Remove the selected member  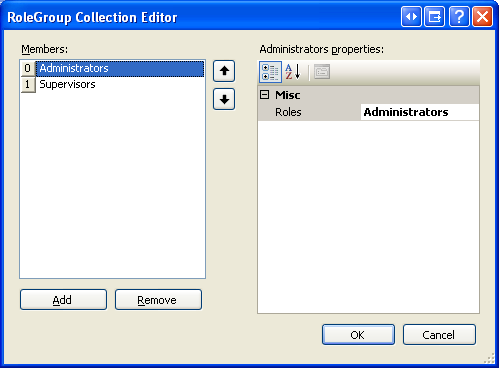click(158, 300)
